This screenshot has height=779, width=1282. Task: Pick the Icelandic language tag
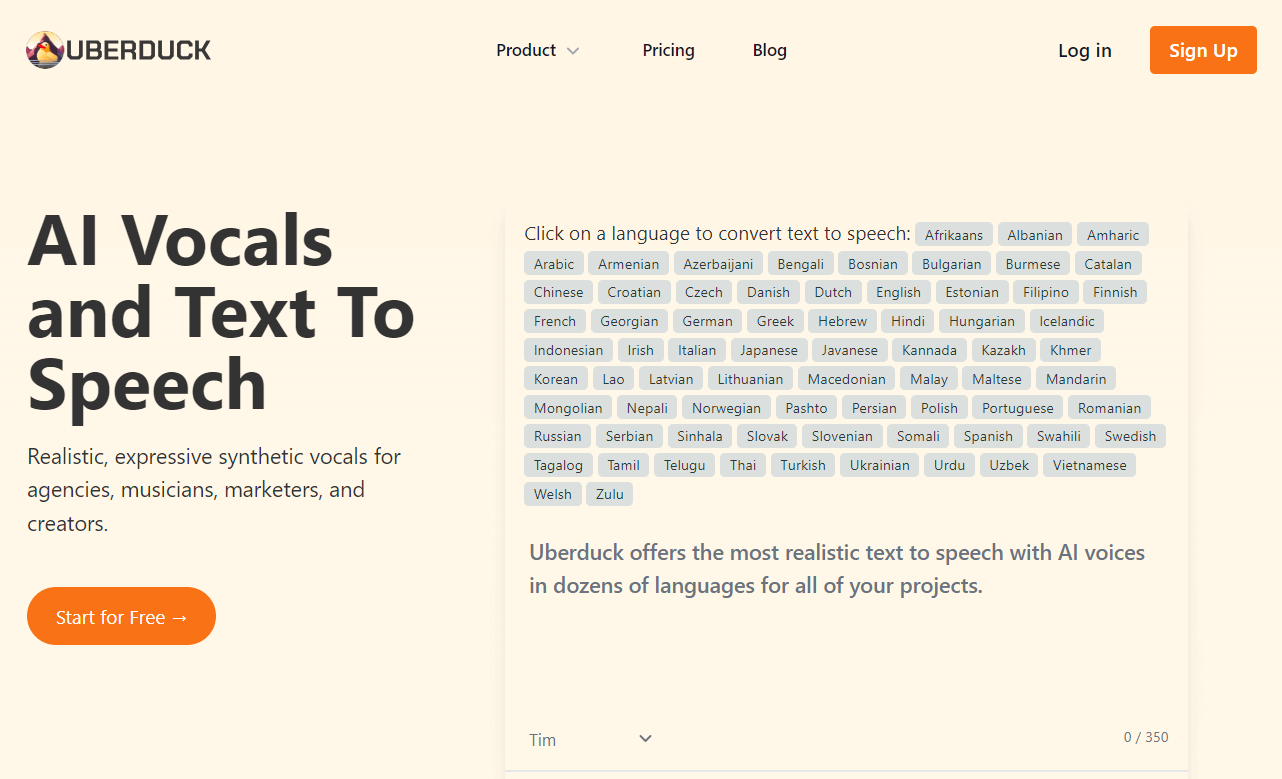click(x=1066, y=321)
